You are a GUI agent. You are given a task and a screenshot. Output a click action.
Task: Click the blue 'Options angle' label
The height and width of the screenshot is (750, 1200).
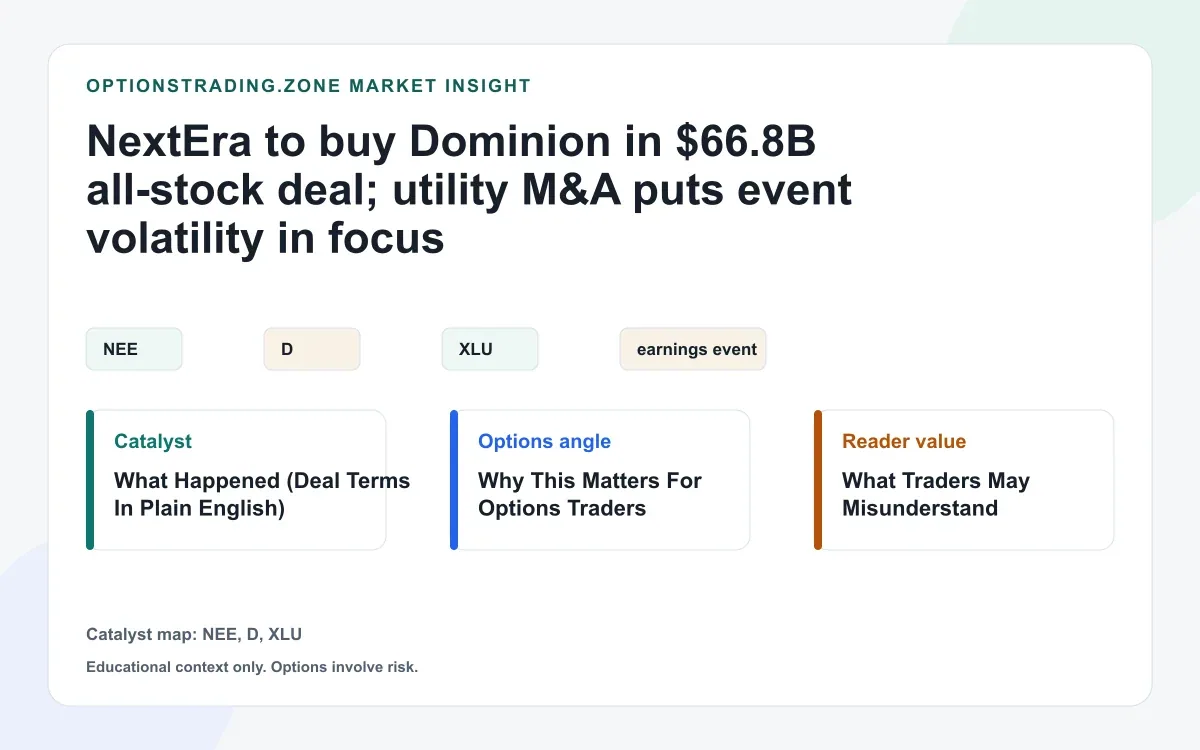click(544, 441)
